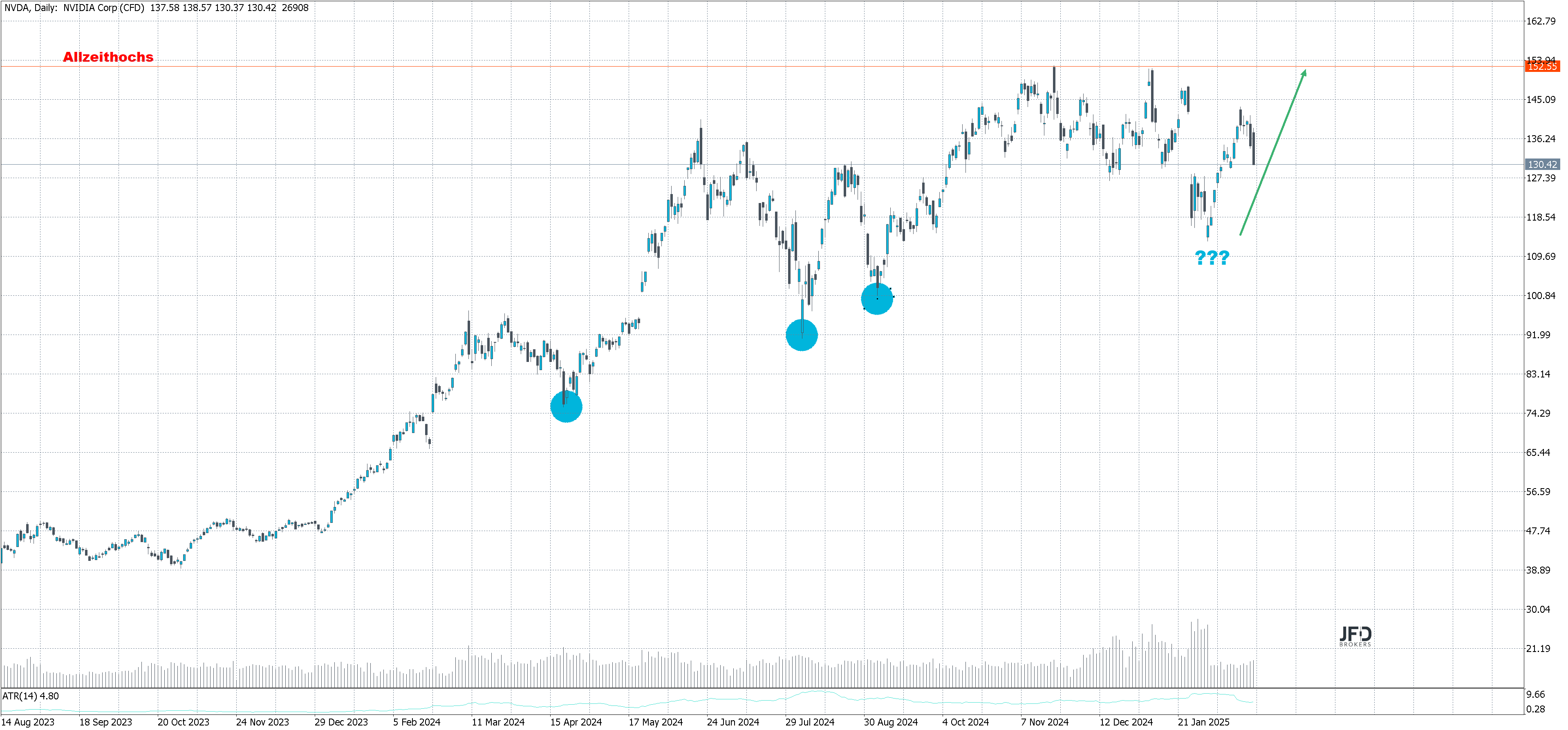Click the 9.66 ATR scale value

coord(1535,695)
